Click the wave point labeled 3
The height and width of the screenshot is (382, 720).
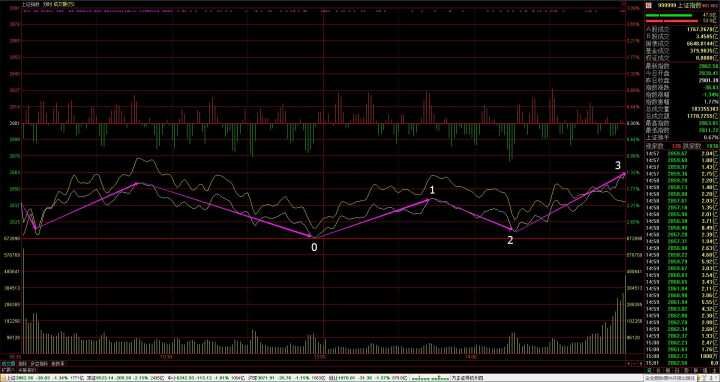624,174
